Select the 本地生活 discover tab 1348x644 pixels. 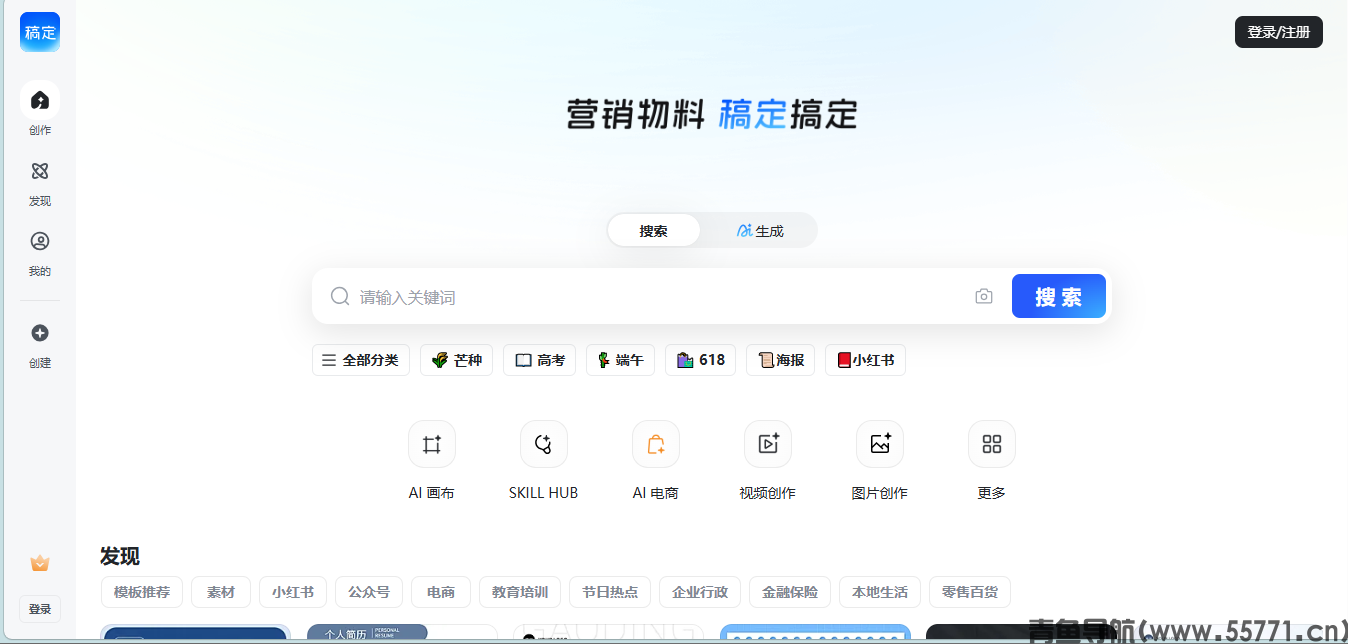[880, 592]
